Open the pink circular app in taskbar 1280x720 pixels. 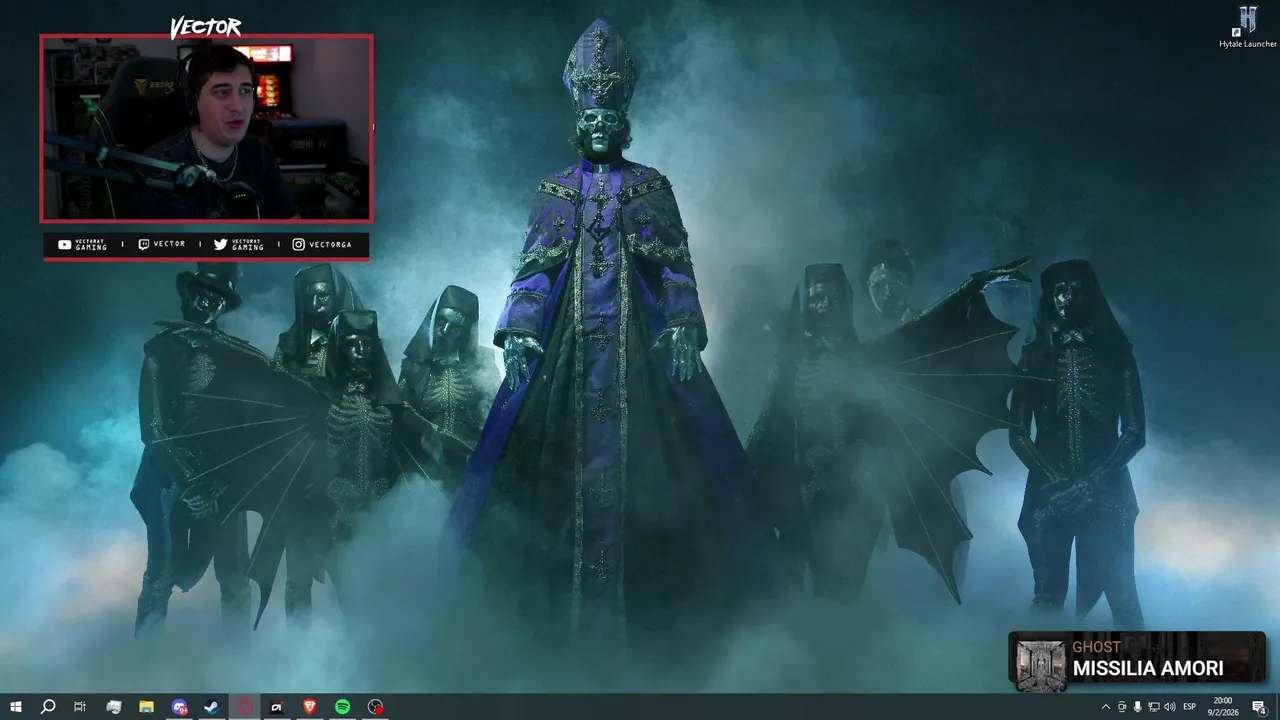tap(245, 707)
